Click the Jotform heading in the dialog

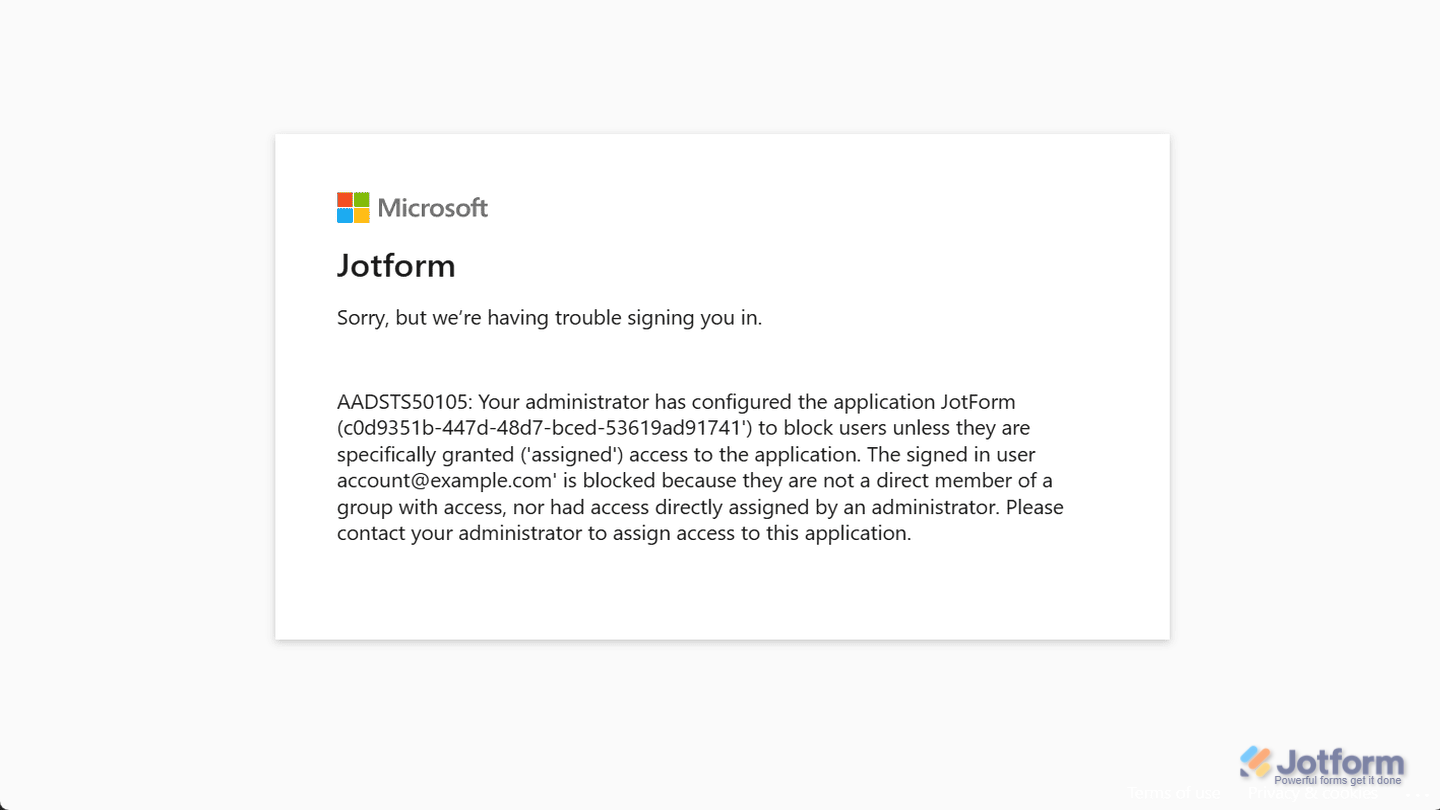pos(396,265)
